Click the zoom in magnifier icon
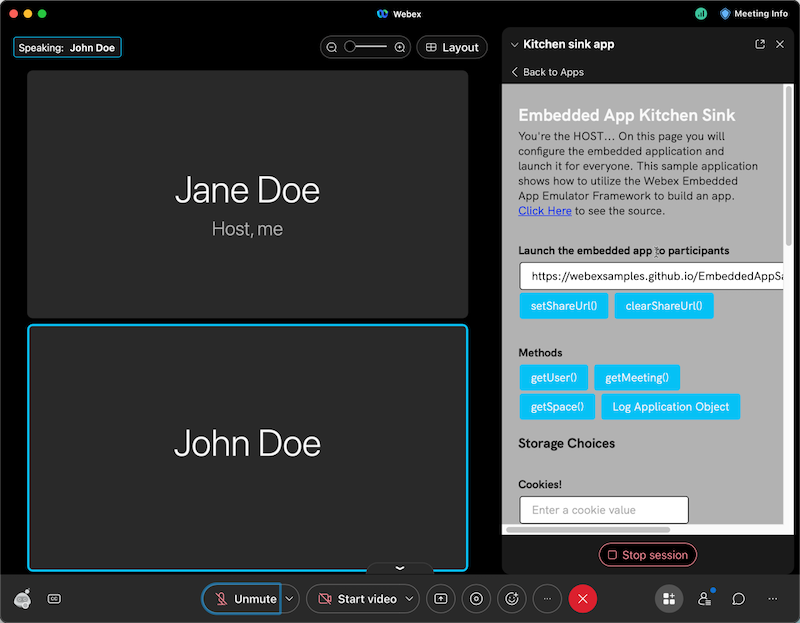 pos(400,47)
